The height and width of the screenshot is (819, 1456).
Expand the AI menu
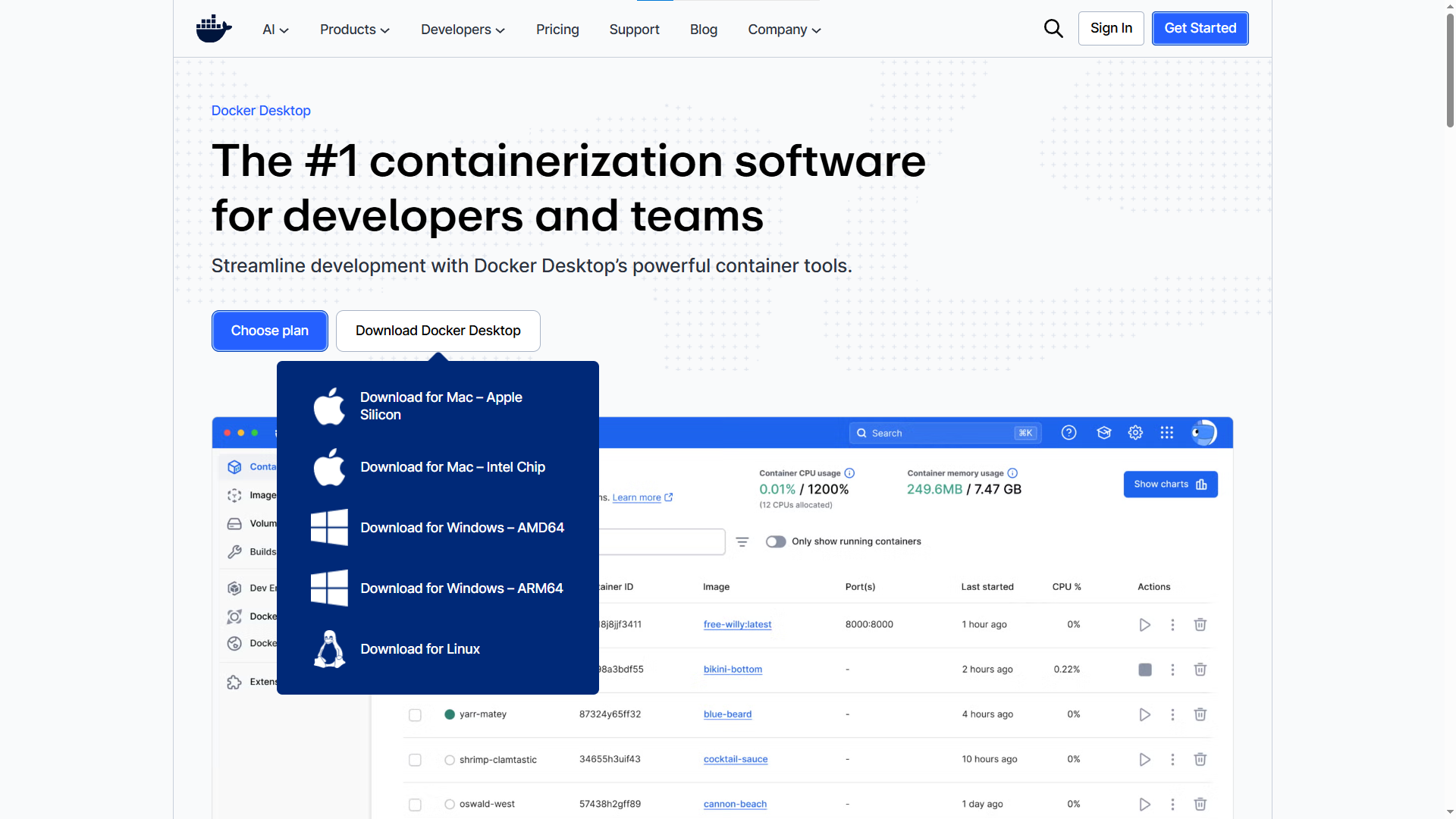tap(275, 30)
